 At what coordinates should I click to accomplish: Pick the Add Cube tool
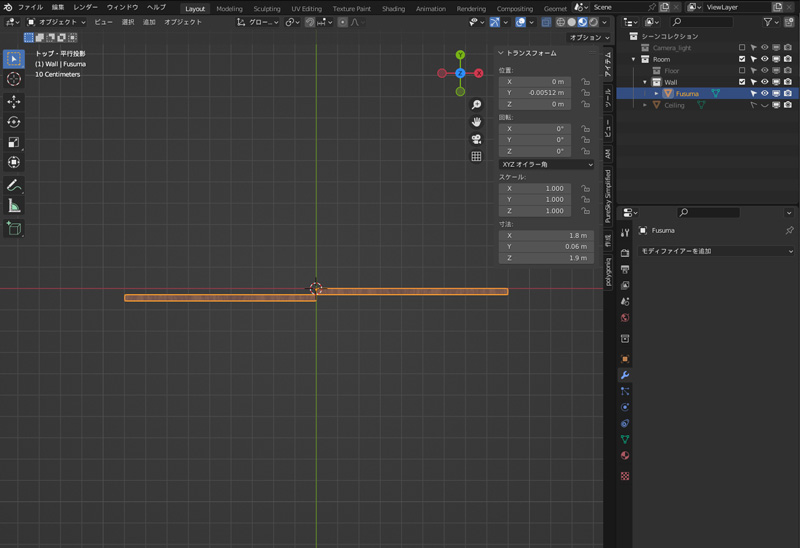(x=14, y=228)
